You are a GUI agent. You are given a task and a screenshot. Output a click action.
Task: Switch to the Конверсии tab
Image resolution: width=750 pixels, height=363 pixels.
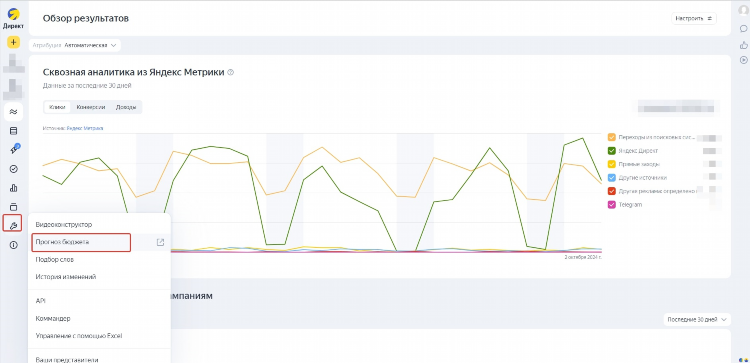(90, 107)
